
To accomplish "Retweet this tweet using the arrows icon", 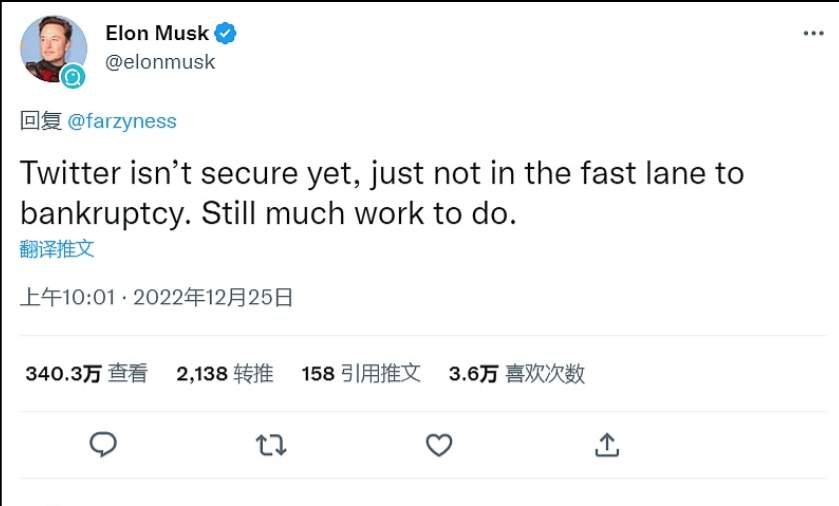I will click(270, 444).
